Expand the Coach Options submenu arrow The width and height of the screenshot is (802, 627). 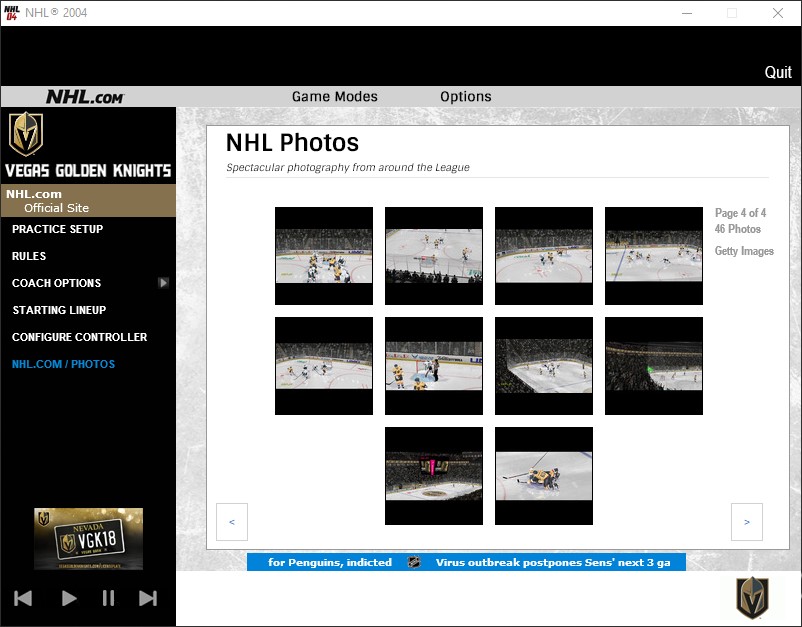pos(163,283)
